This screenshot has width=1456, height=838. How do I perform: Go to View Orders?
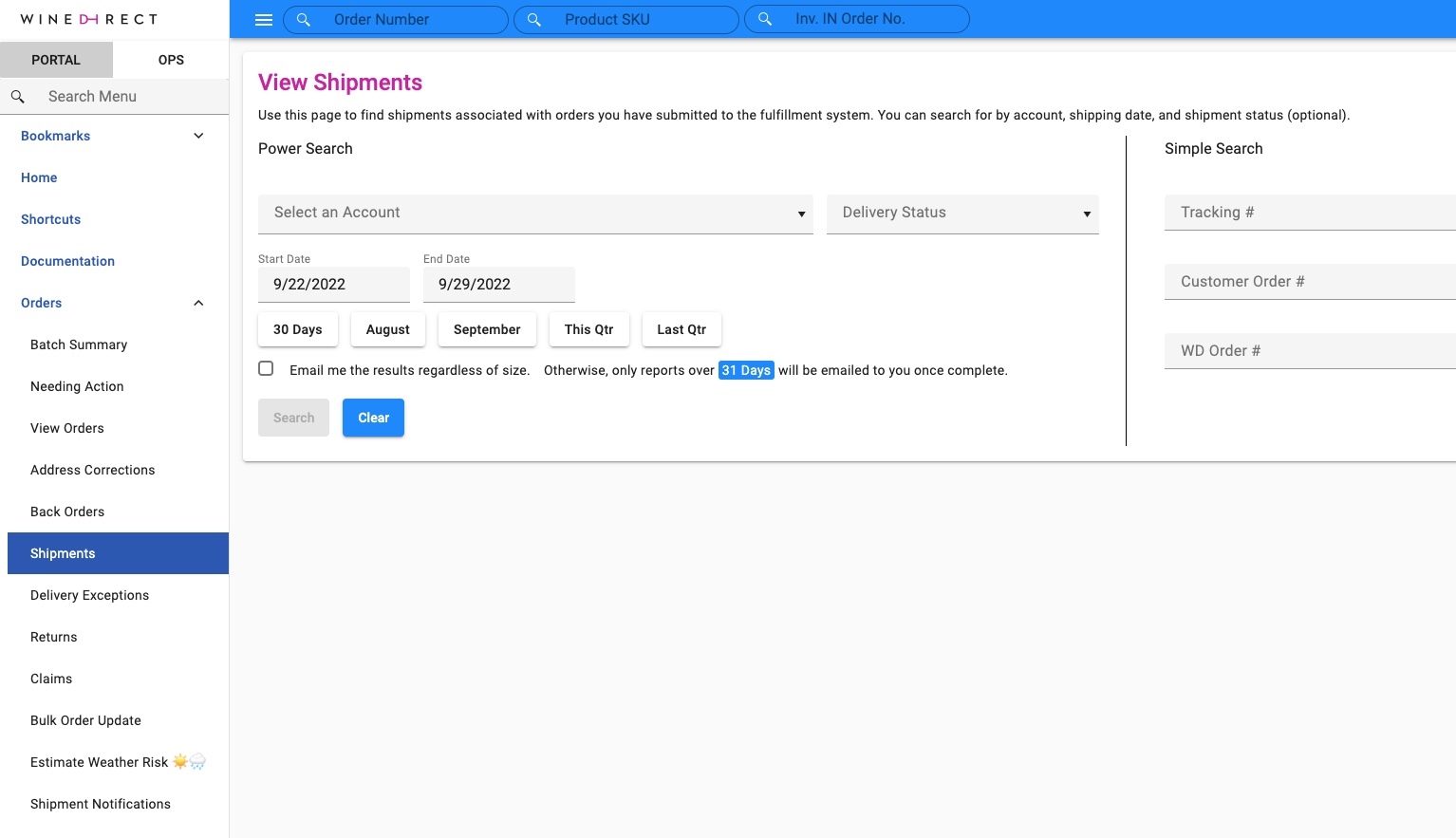(67, 428)
